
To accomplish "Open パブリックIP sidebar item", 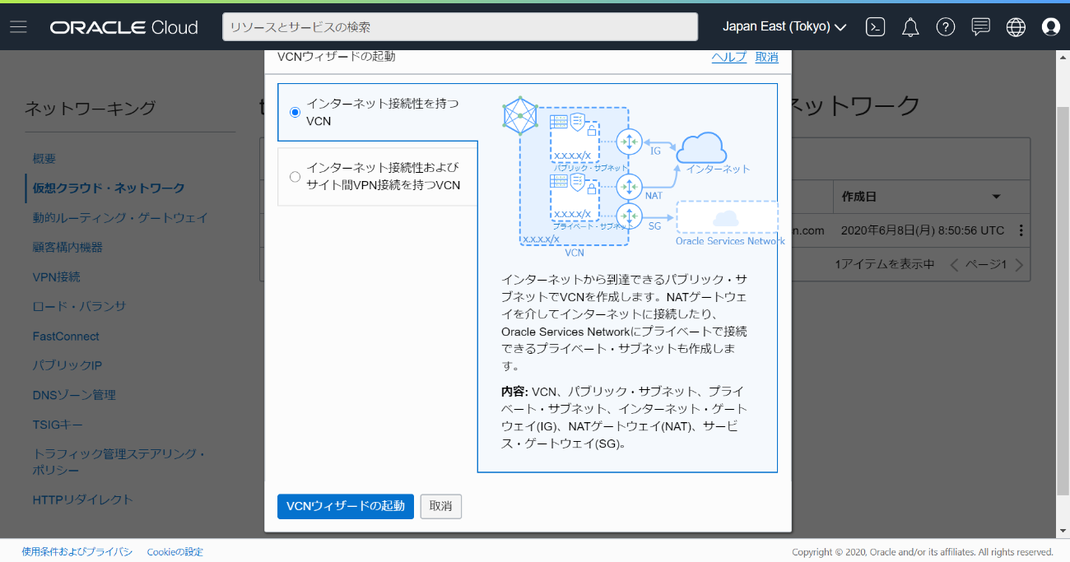I will coord(67,366).
